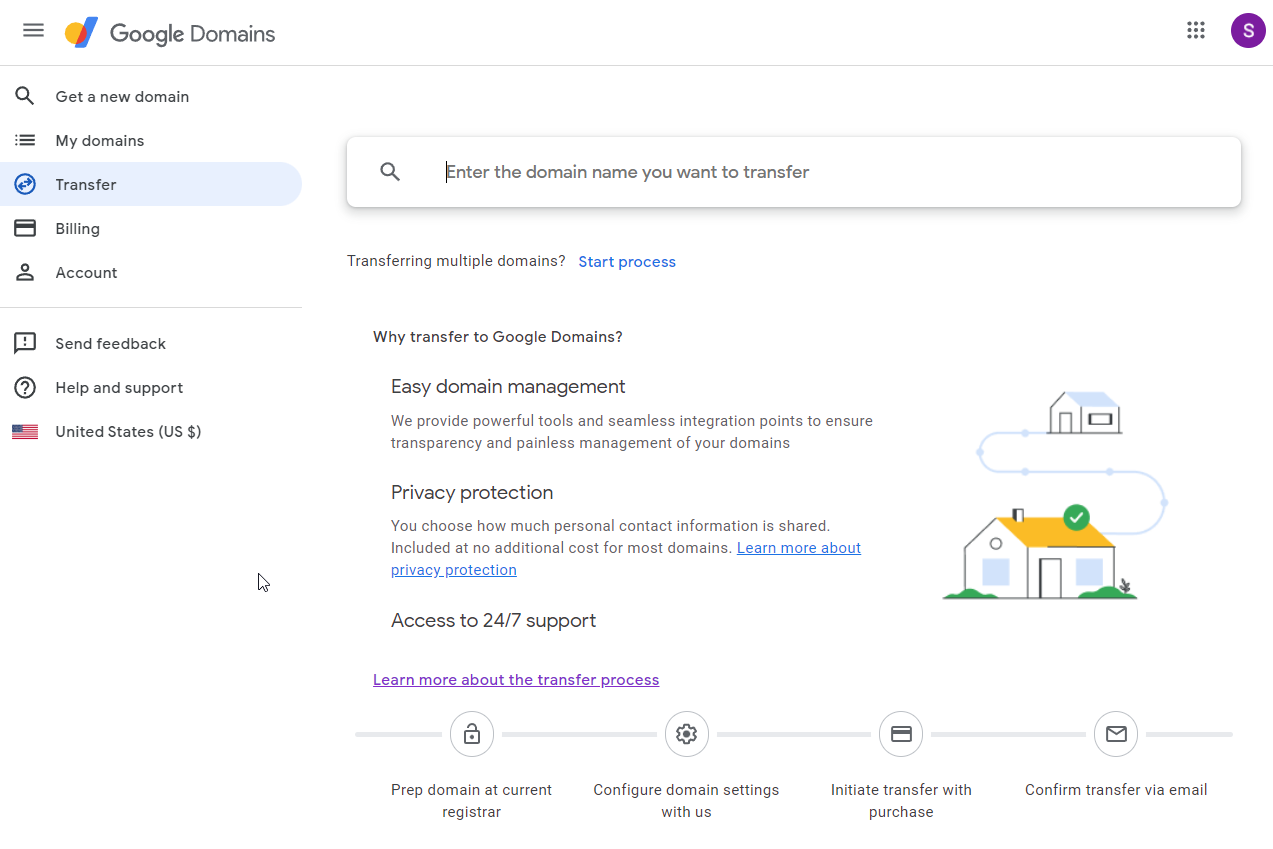Click the lock icon for prep step
The image size is (1273, 849).
pos(472,734)
